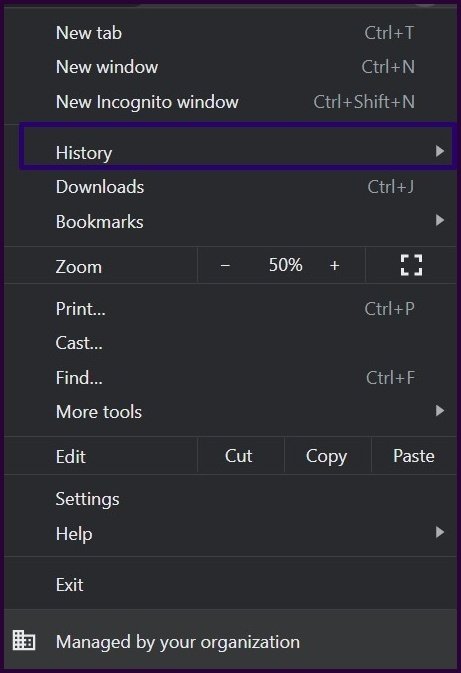Expand the More tools submenu arrow
The image size is (461, 673).
(x=440, y=411)
